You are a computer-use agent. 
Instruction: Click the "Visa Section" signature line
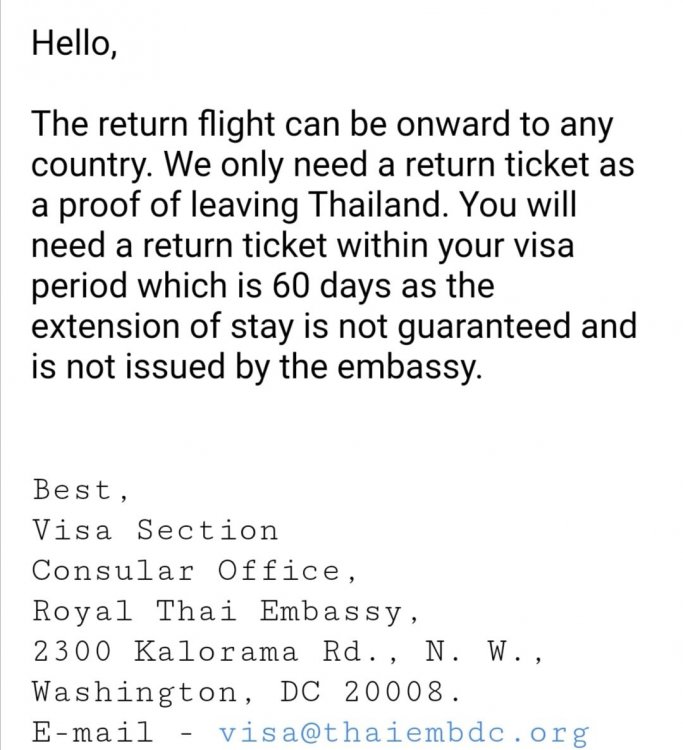155,530
